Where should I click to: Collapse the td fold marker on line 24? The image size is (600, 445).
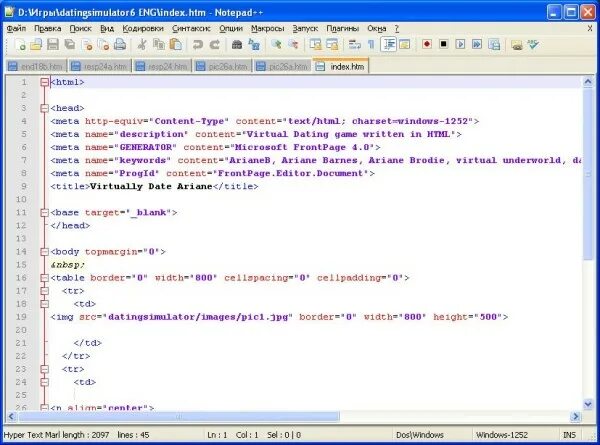coord(44,382)
